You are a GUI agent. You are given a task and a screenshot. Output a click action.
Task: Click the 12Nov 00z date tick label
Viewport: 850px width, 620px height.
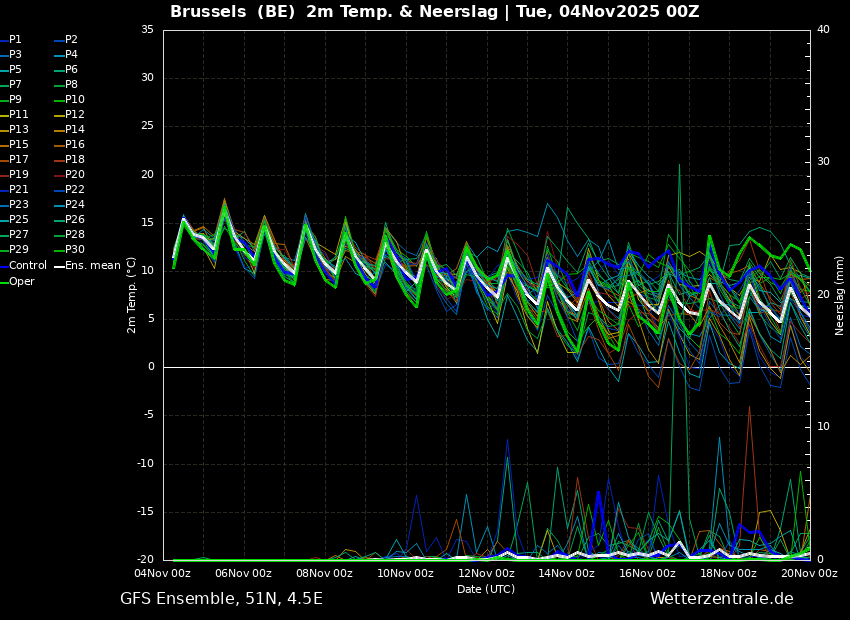pyautogui.click(x=486, y=573)
